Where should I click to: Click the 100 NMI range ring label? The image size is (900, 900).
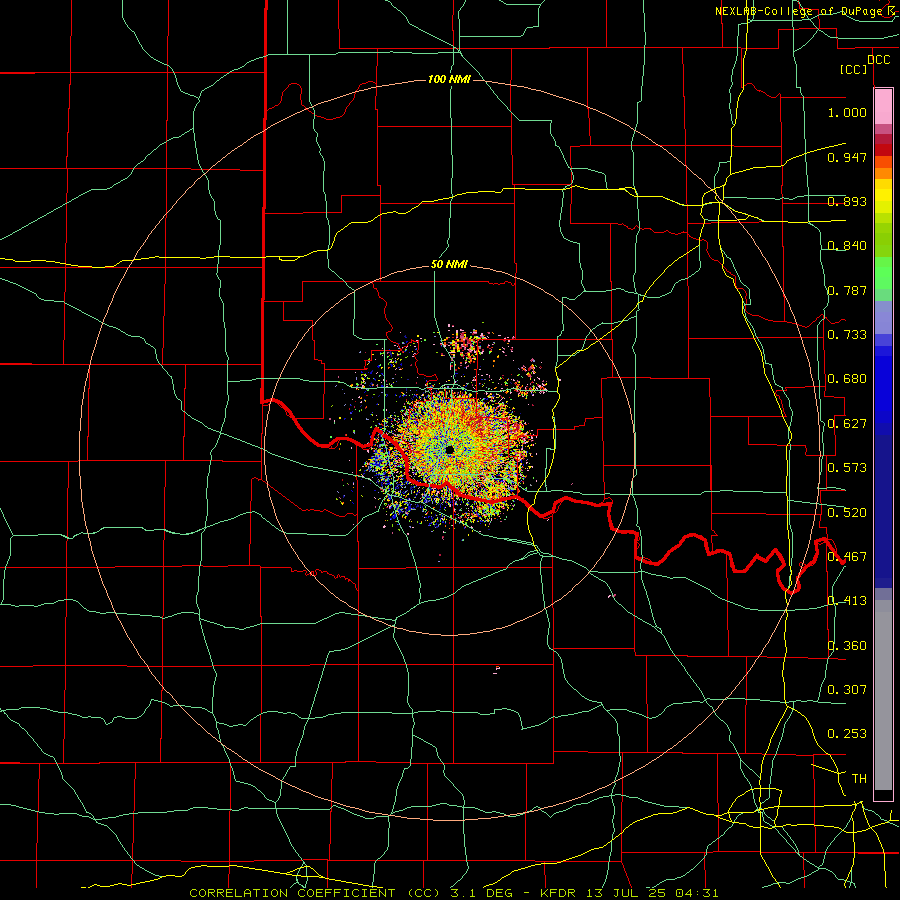pos(449,79)
